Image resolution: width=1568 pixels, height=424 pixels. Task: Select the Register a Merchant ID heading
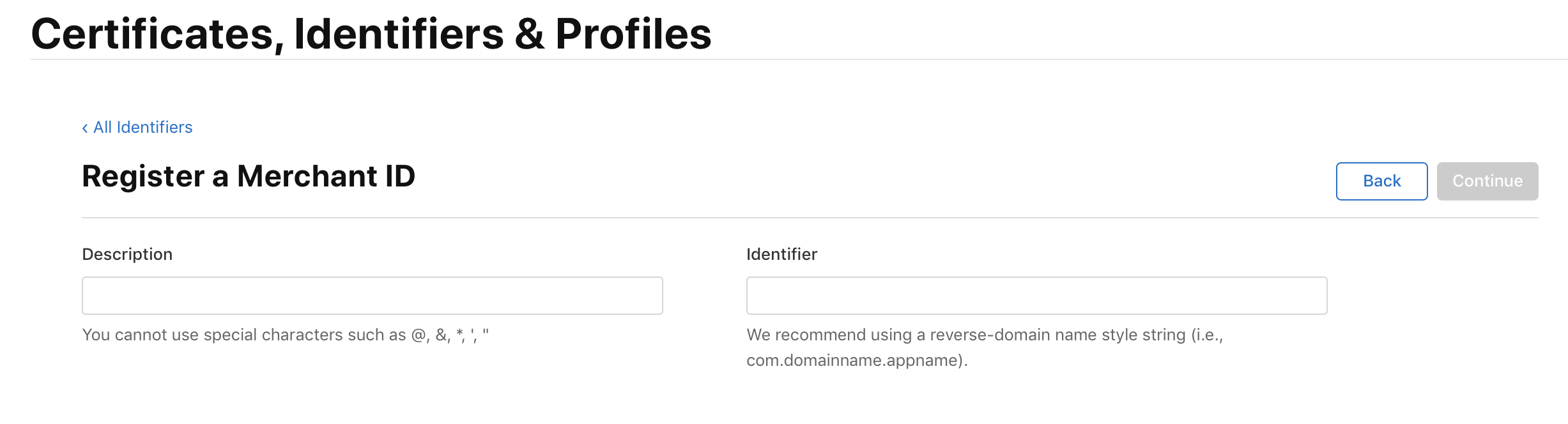pyautogui.click(x=249, y=176)
